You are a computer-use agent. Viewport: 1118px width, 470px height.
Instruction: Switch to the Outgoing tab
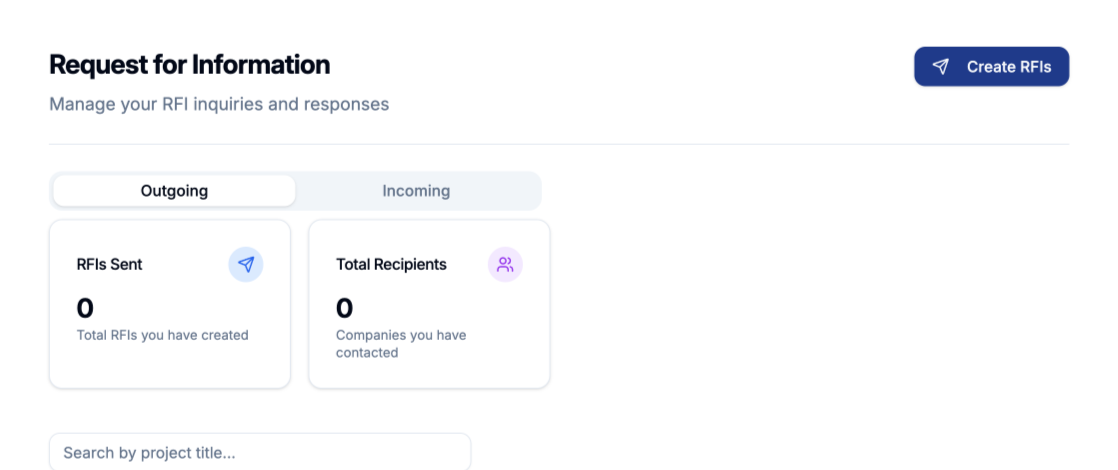174,191
